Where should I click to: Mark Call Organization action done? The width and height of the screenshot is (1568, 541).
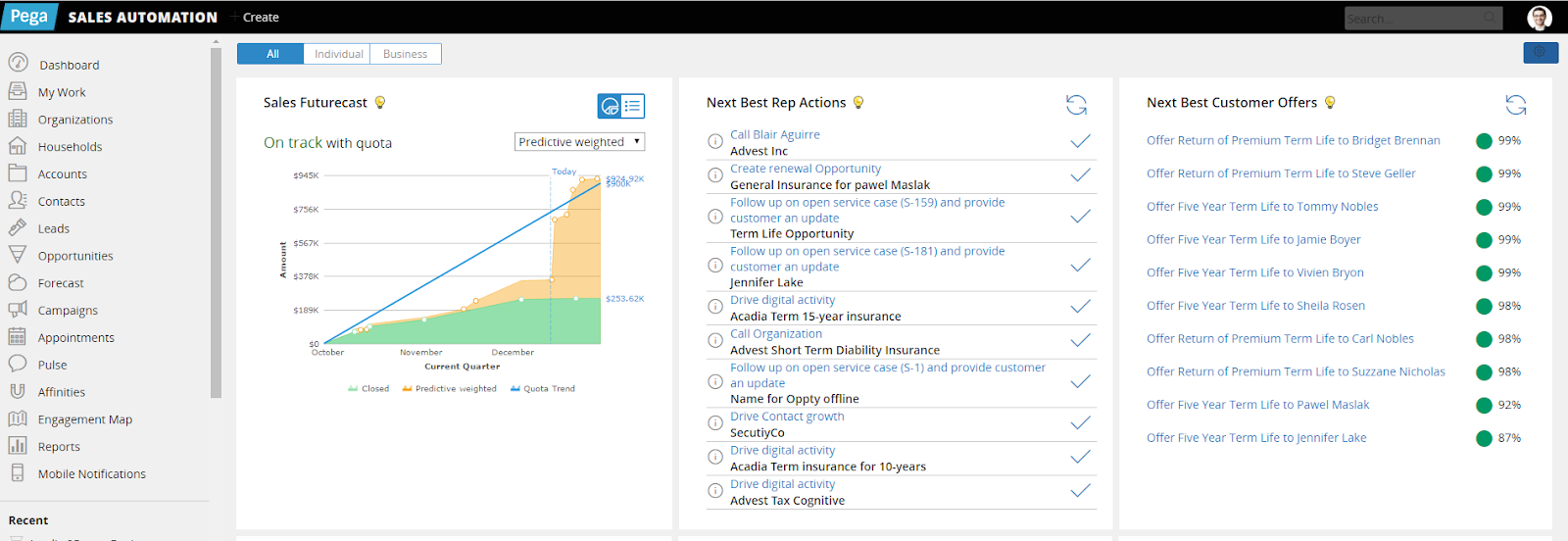pos(1080,341)
